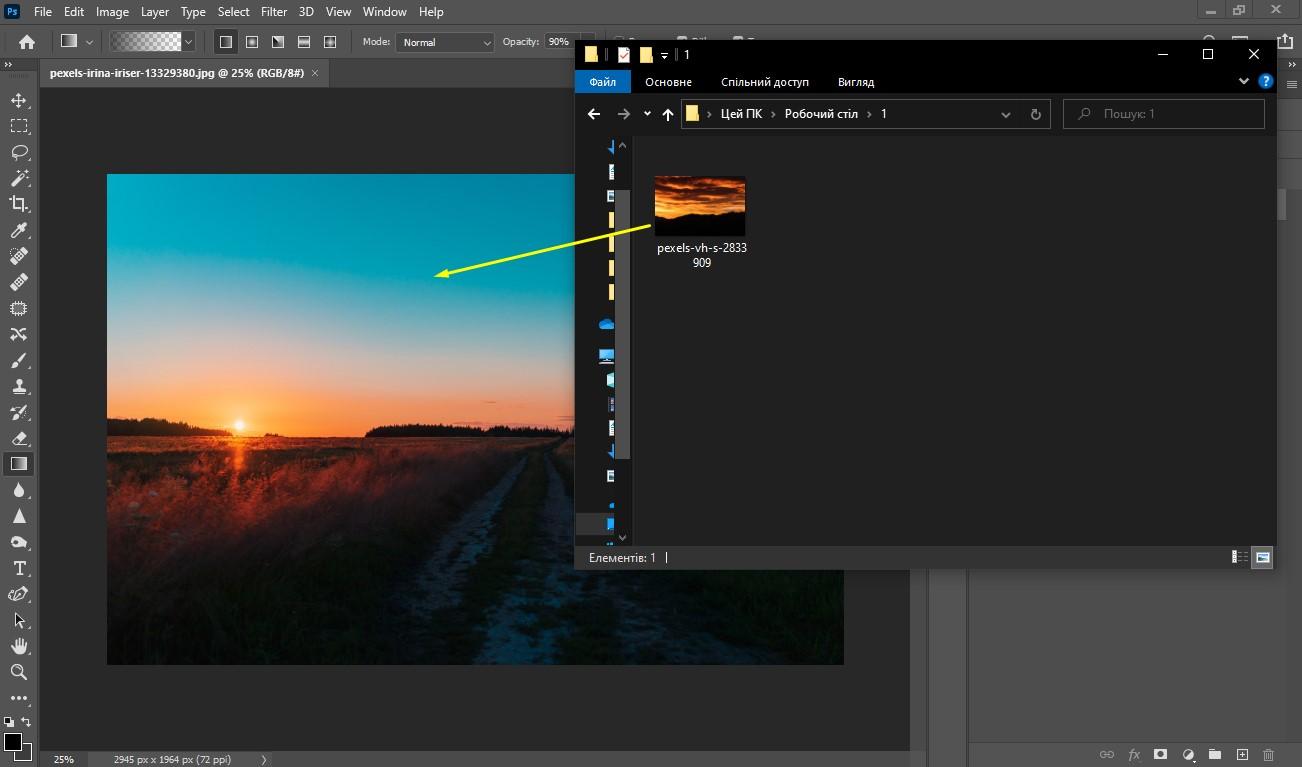This screenshot has width=1302, height=767.
Task: Expand the Photoshop toolbar double arrow
Action: tap(9, 64)
